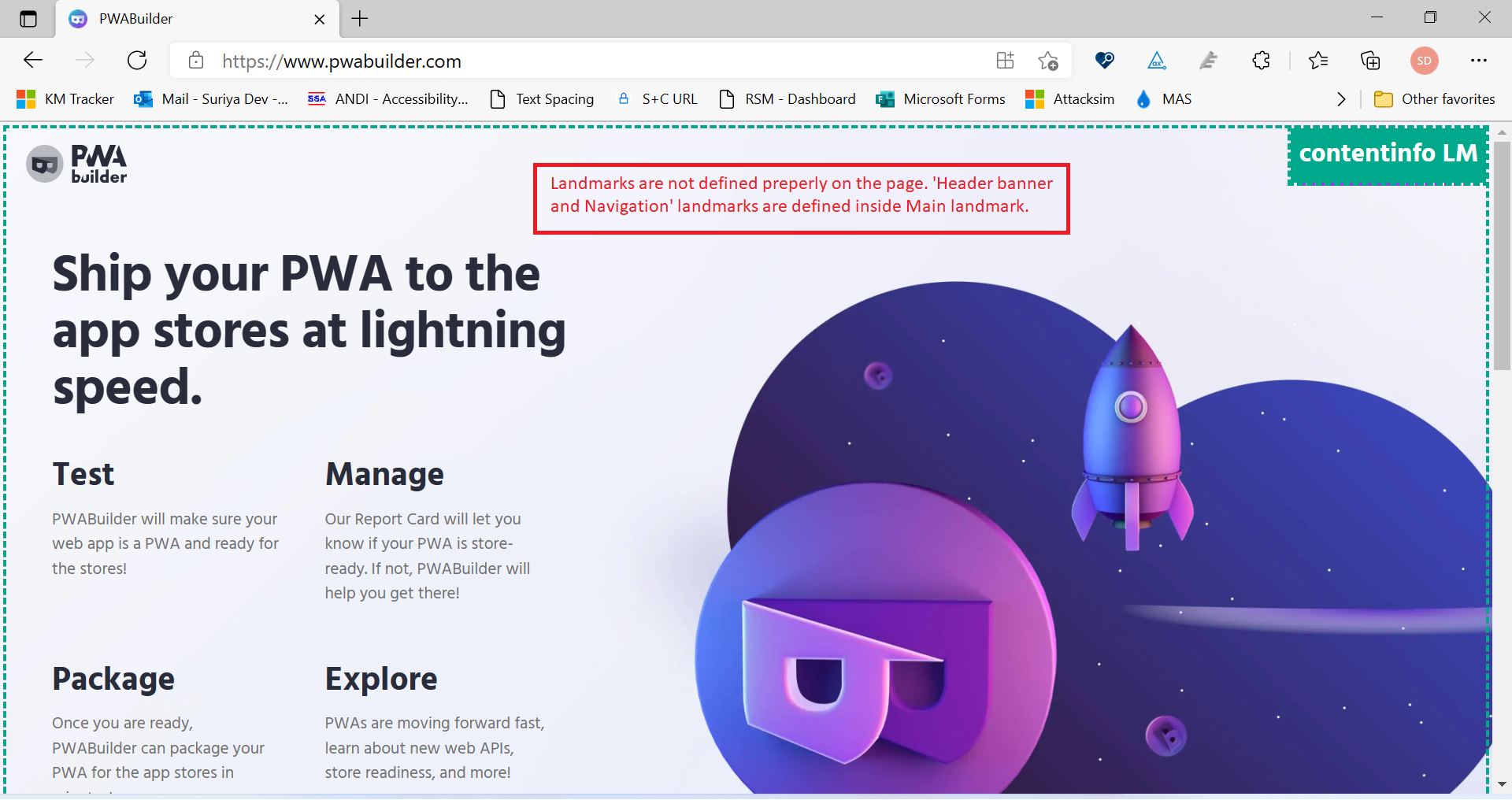
Task: Open the axe DevTools extension
Action: 1156,61
